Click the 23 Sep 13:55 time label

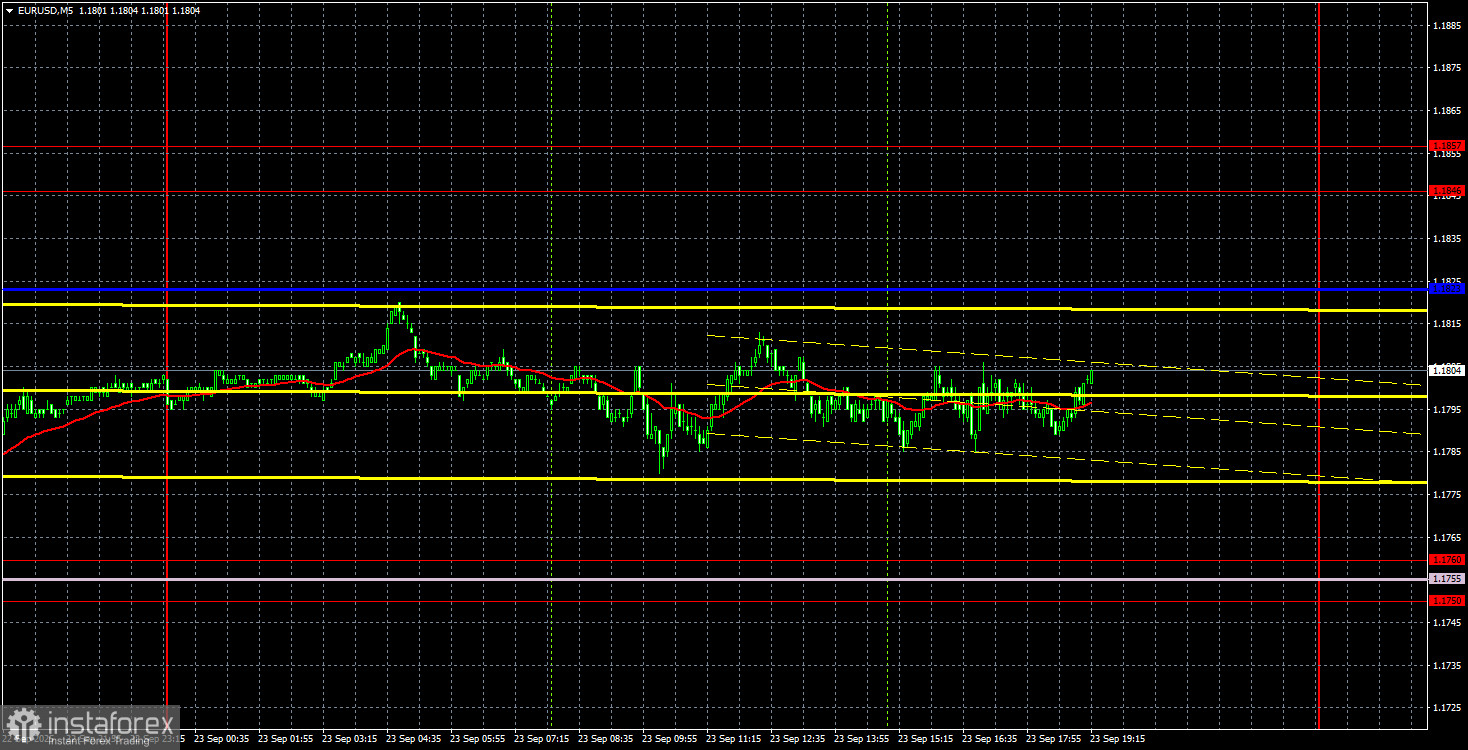(862, 739)
